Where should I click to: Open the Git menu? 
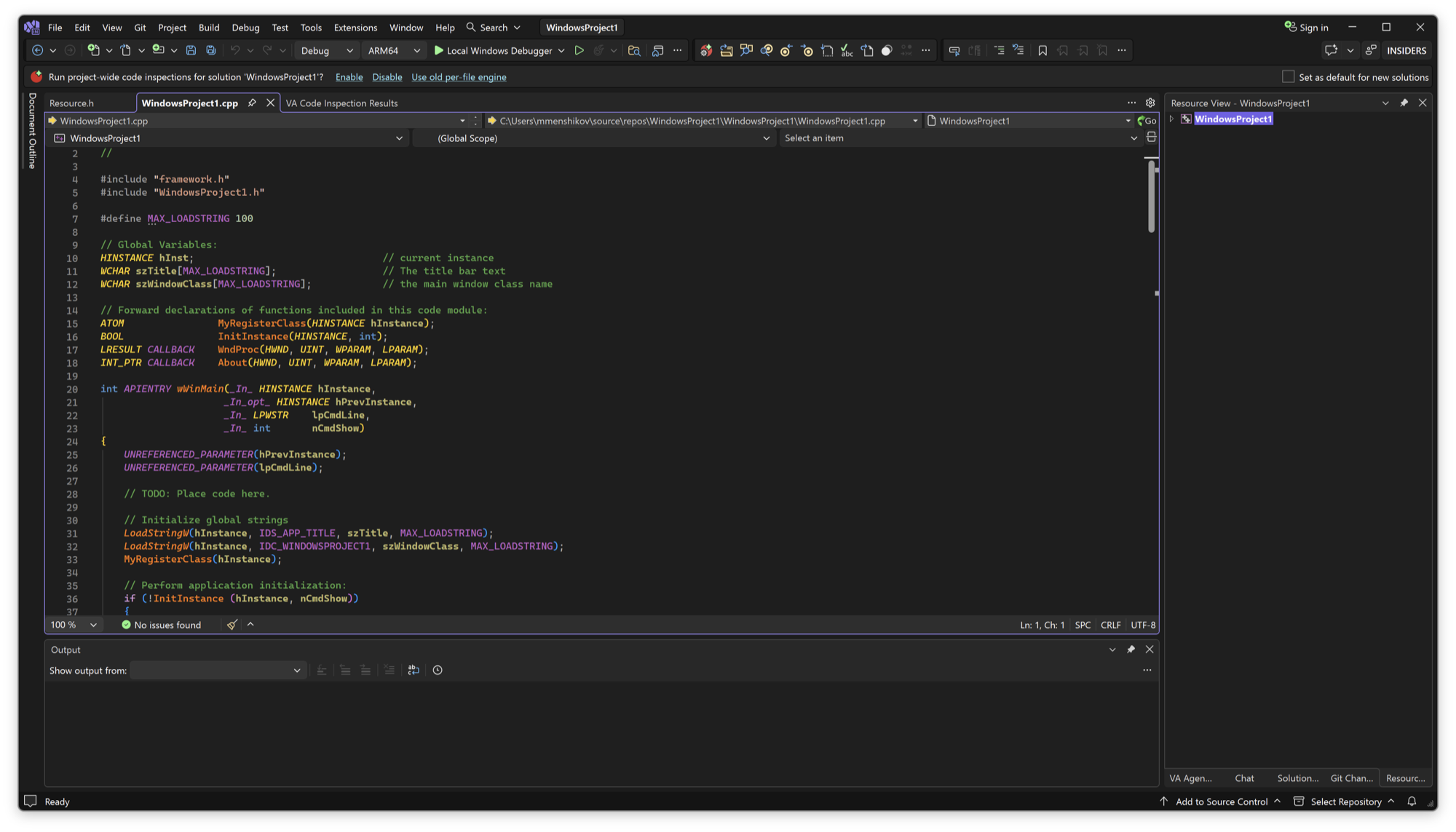[140, 28]
